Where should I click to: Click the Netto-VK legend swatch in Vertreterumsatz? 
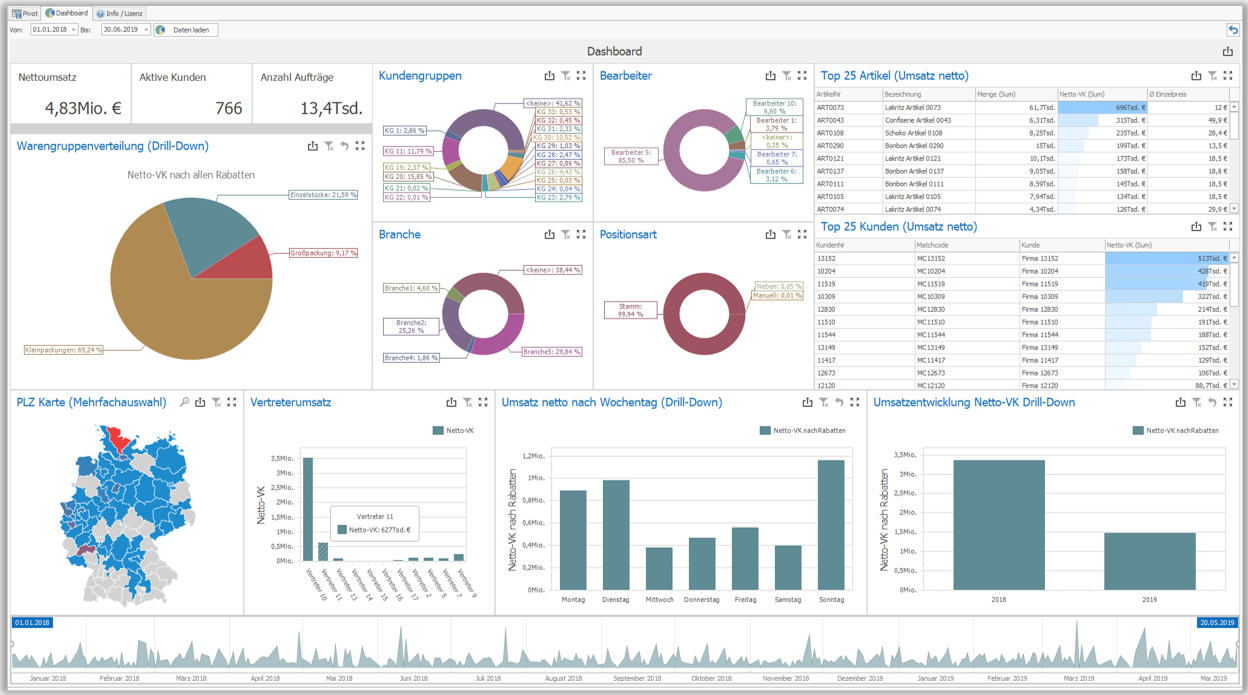pos(438,431)
